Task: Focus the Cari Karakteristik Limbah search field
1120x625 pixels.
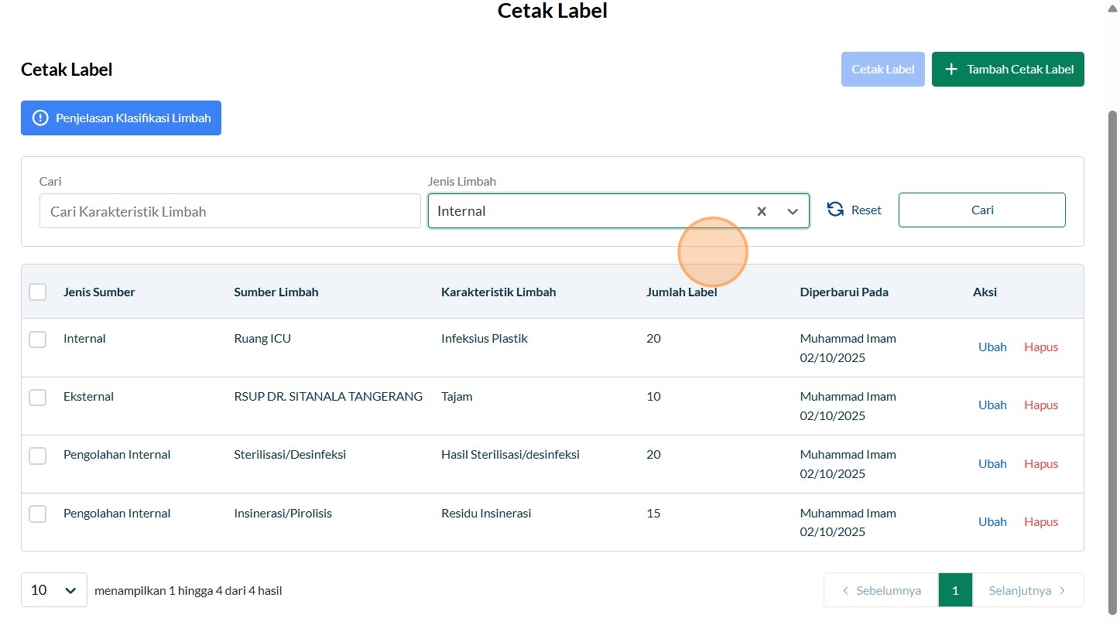Action: pyautogui.click(x=230, y=211)
